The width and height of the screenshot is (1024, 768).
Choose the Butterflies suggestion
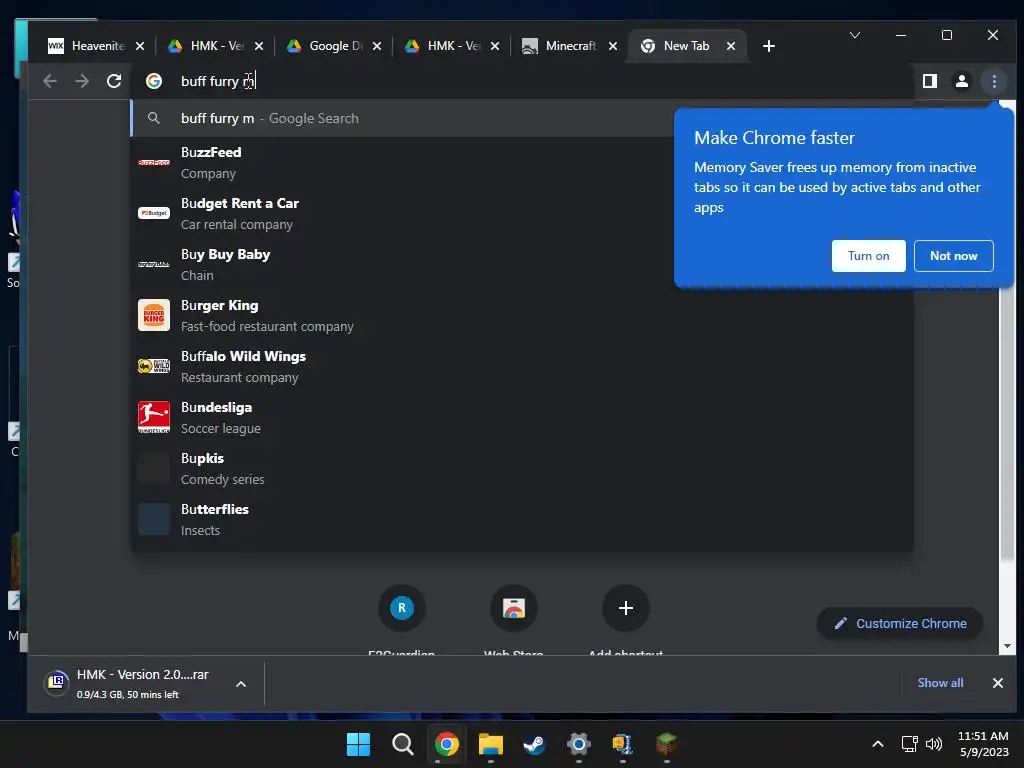tap(522, 519)
